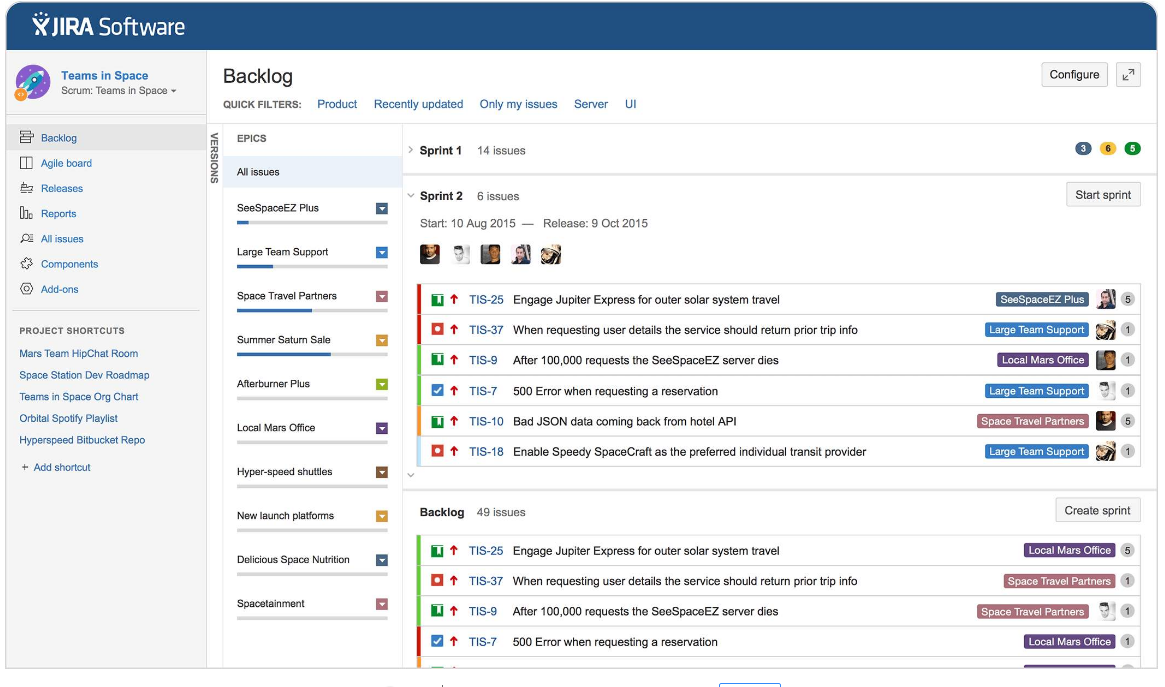The image size is (1165, 687).
Task: Open Hyperspeed Bitbucket Repo shortcut
Action: click(82, 440)
